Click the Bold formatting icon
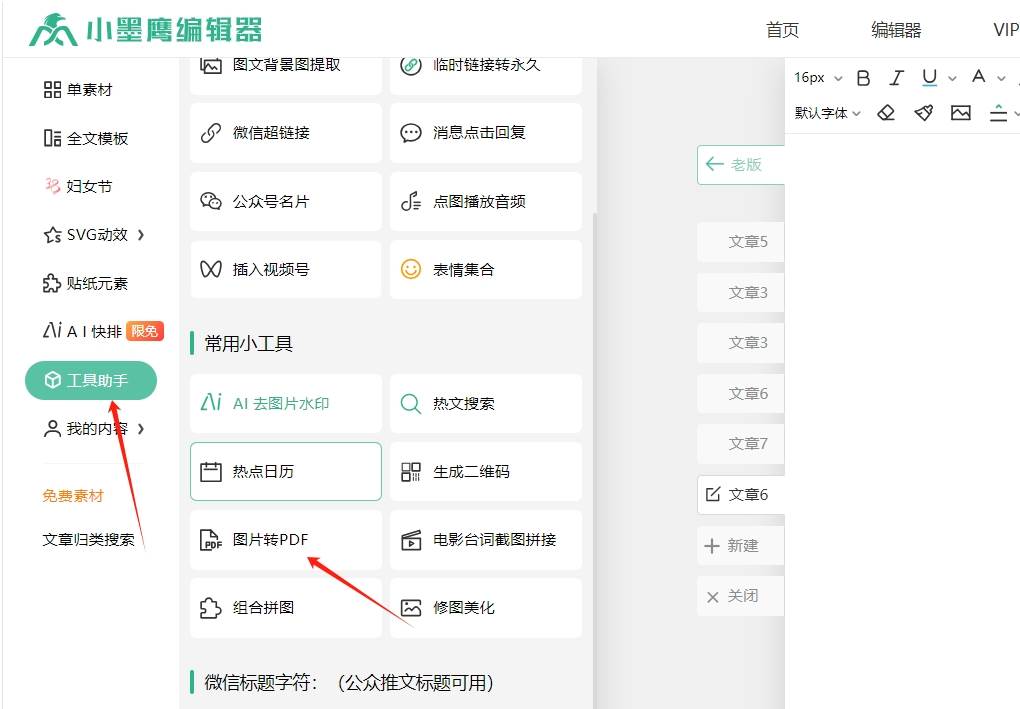1020x709 pixels. tap(864, 78)
